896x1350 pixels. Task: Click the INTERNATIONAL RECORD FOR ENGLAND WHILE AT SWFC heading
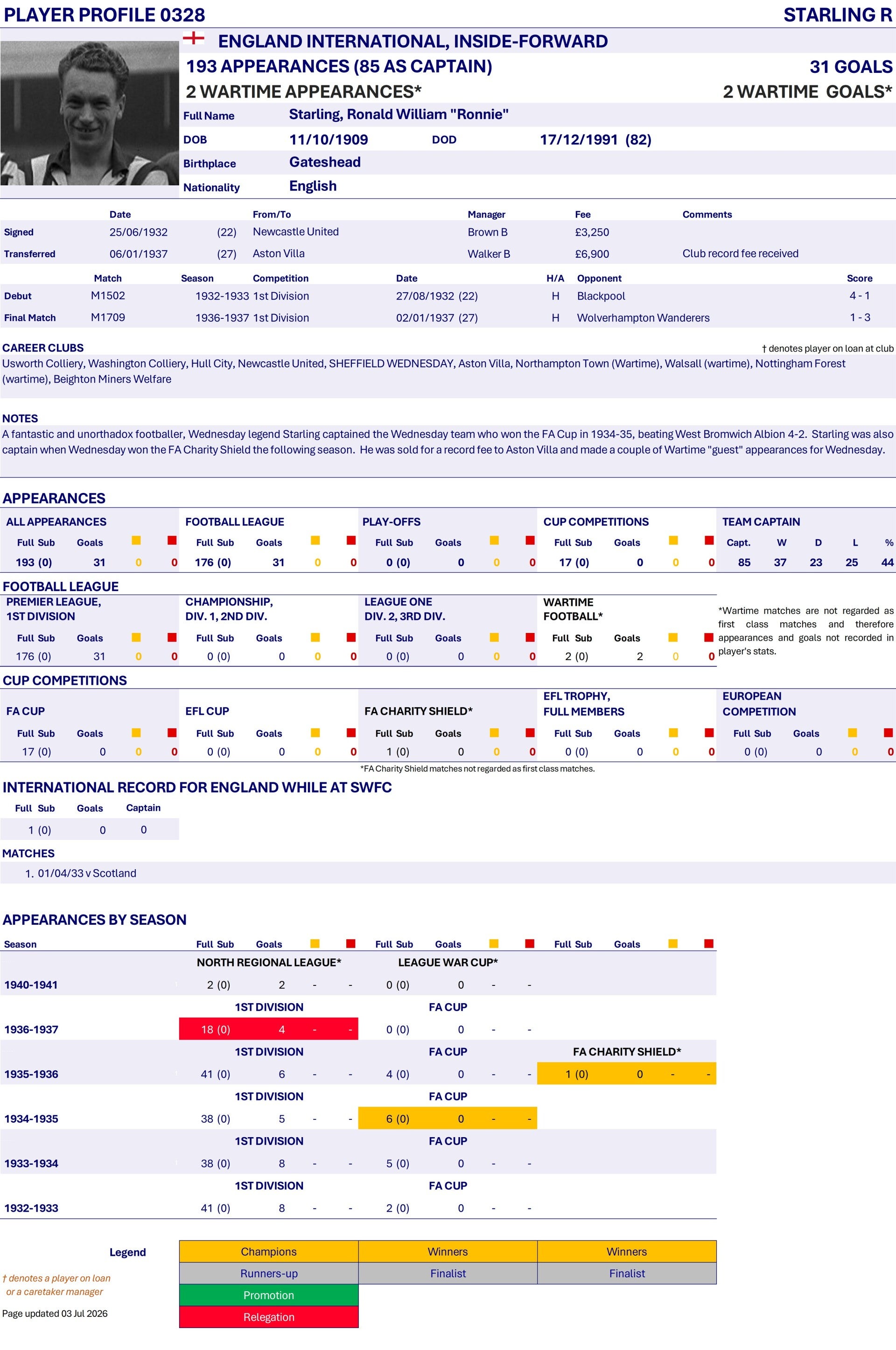click(x=197, y=787)
